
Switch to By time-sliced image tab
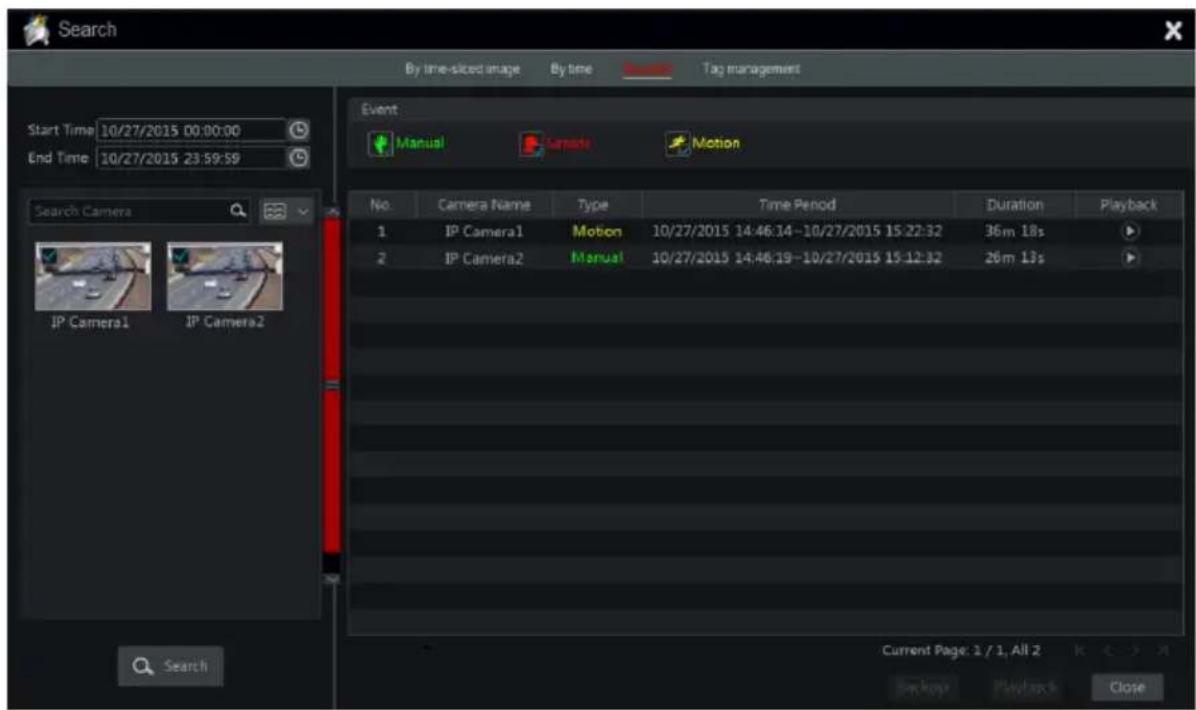point(462,69)
